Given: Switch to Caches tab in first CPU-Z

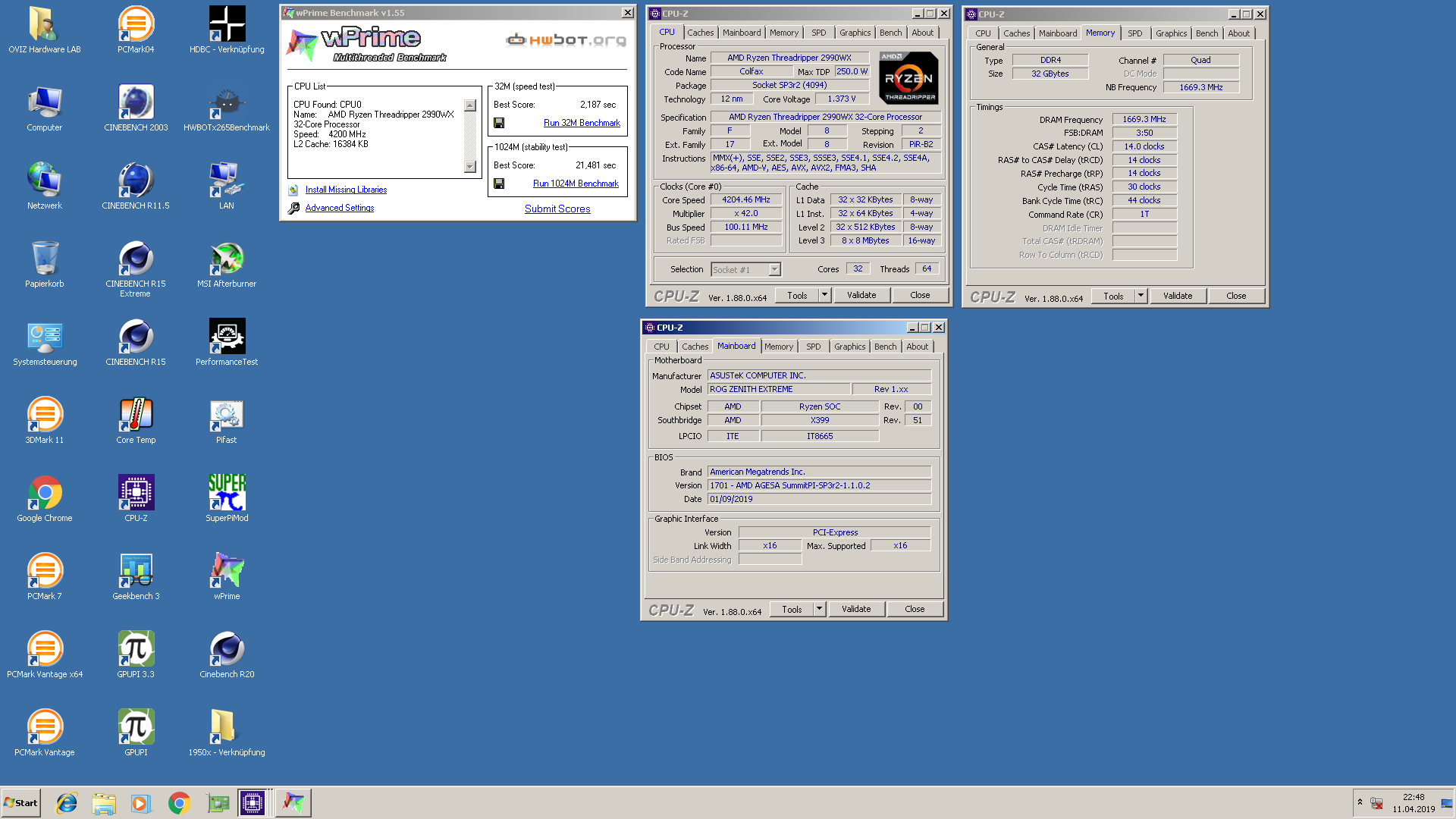Looking at the screenshot, I should 700,33.
